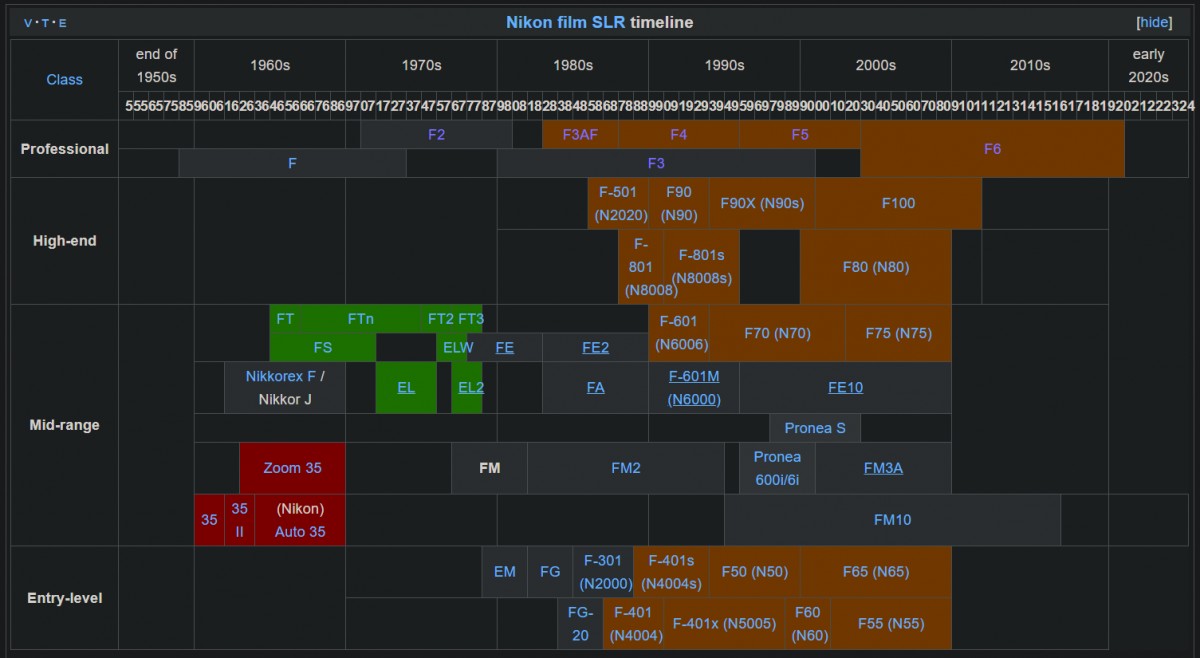Open the Nikon film SLR title link
Viewport: 1200px width, 658px height.
tap(566, 22)
